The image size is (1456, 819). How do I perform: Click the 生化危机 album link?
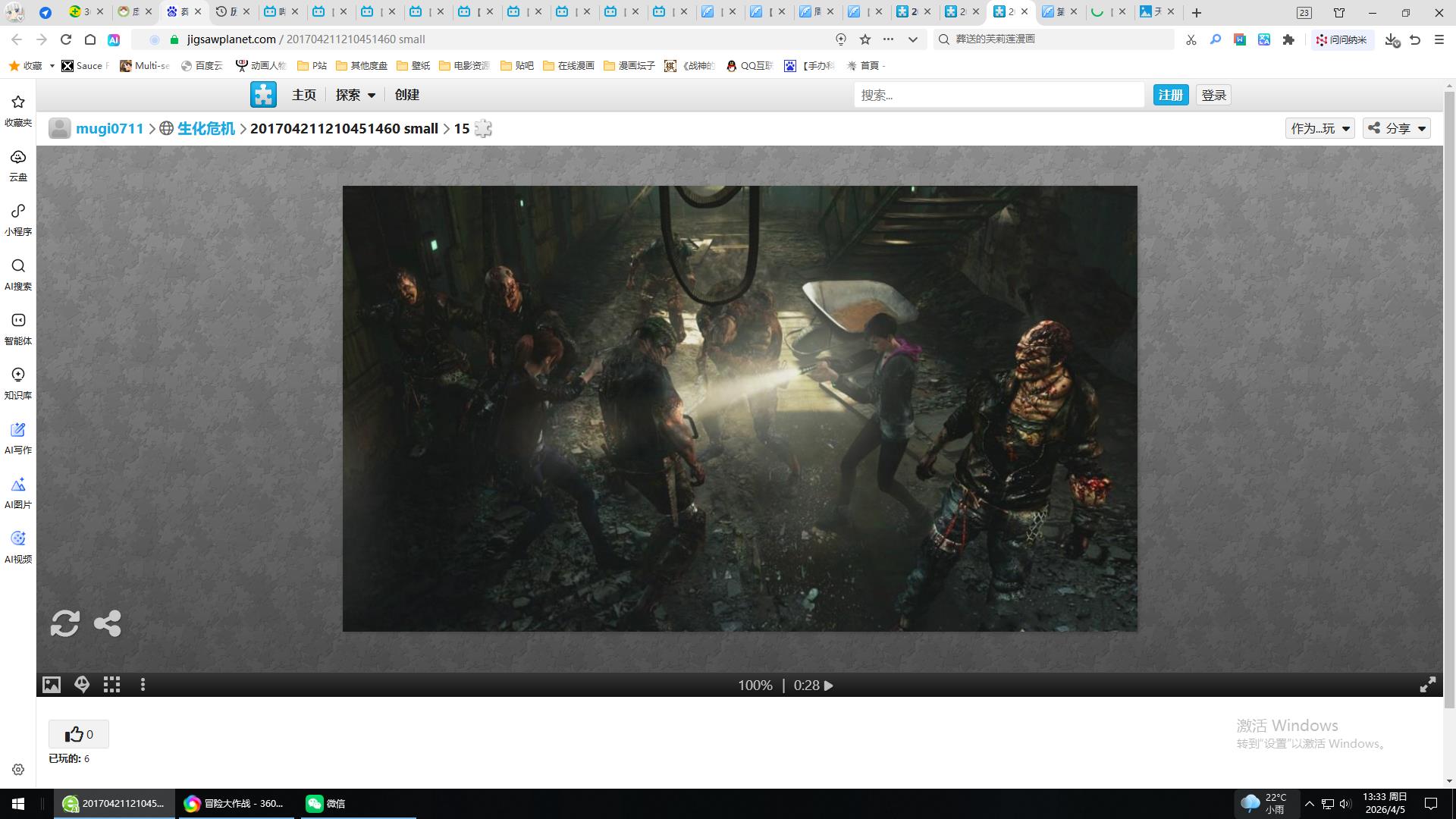pos(206,128)
